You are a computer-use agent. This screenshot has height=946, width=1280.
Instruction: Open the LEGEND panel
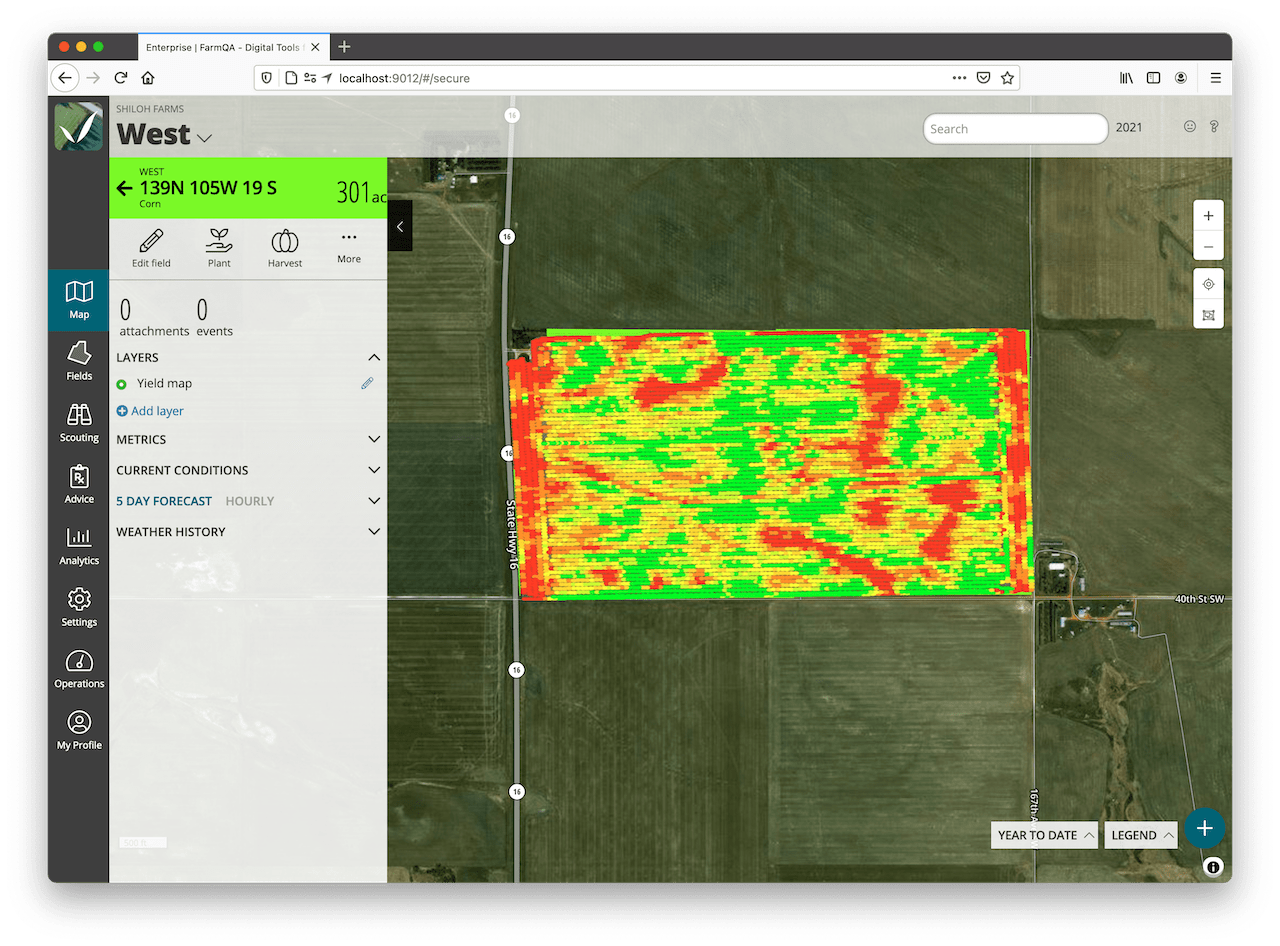[1143, 835]
